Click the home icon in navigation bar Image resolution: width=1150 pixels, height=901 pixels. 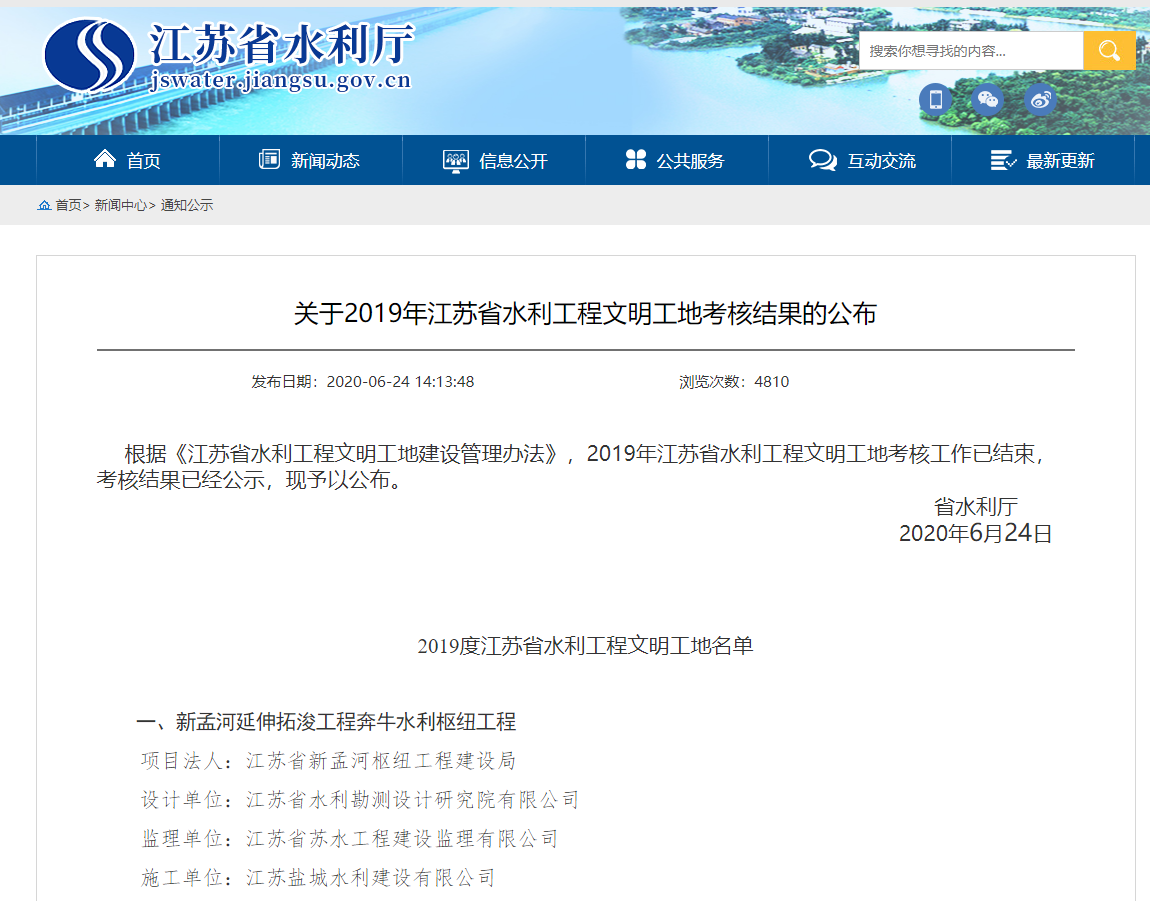coord(105,159)
